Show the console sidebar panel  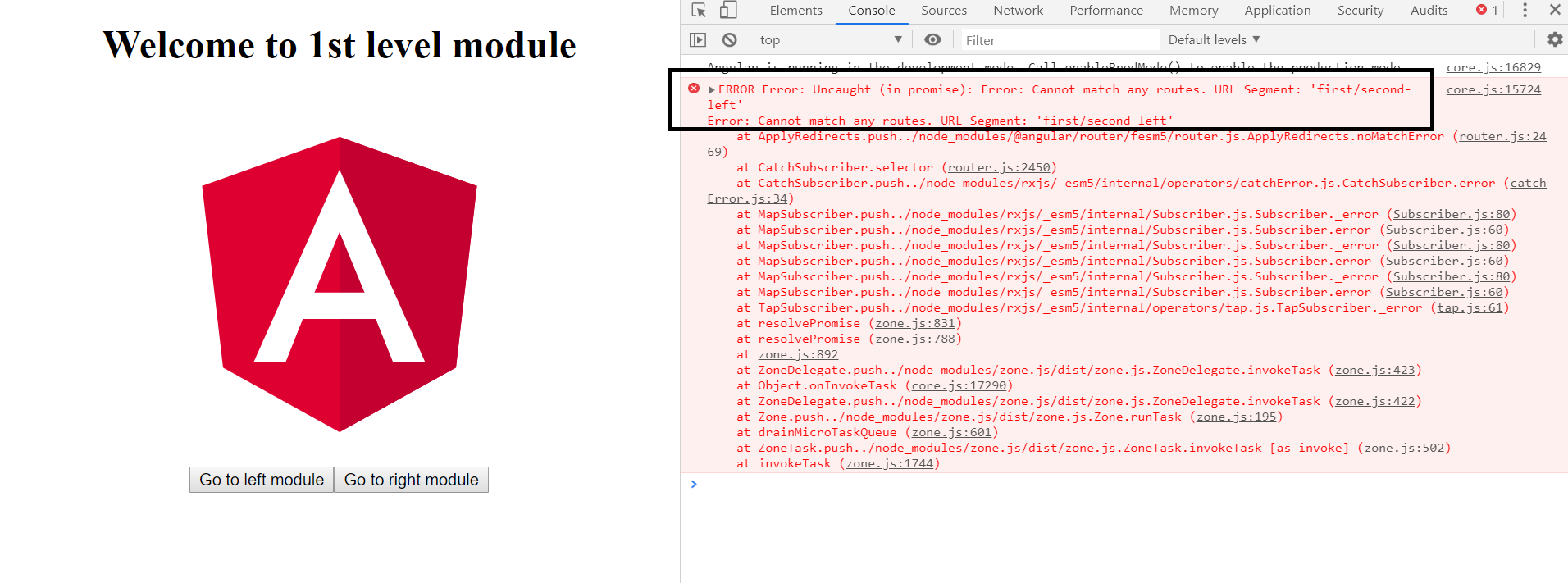(x=698, y=40)
